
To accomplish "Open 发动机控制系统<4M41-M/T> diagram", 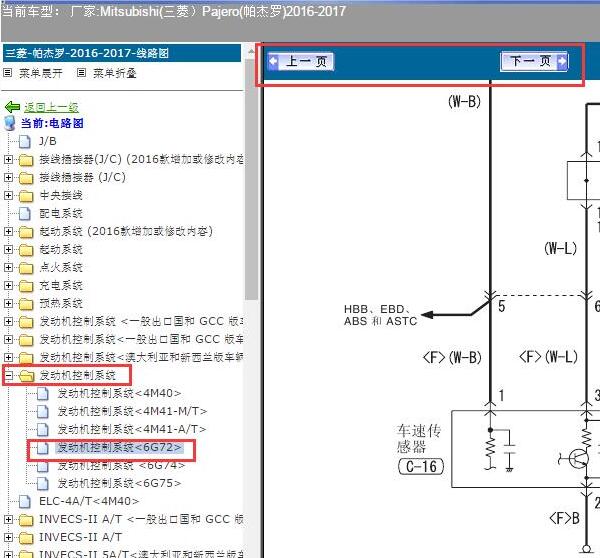I will (x=132, y=411).
